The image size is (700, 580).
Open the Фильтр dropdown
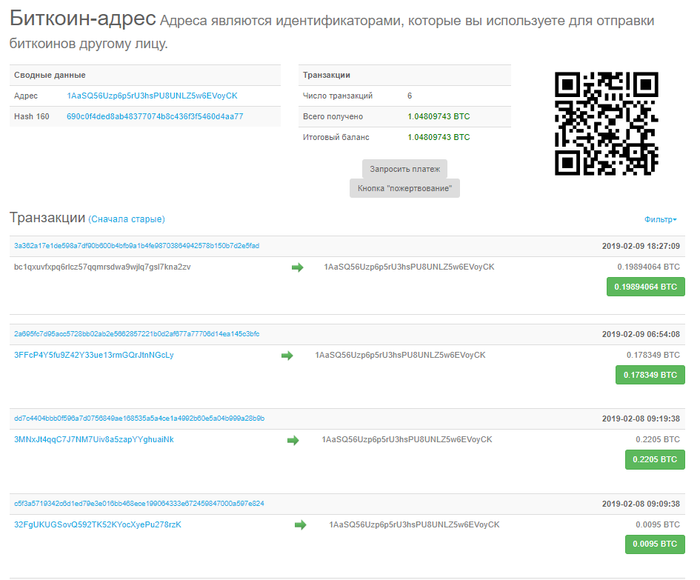point(660,219)
